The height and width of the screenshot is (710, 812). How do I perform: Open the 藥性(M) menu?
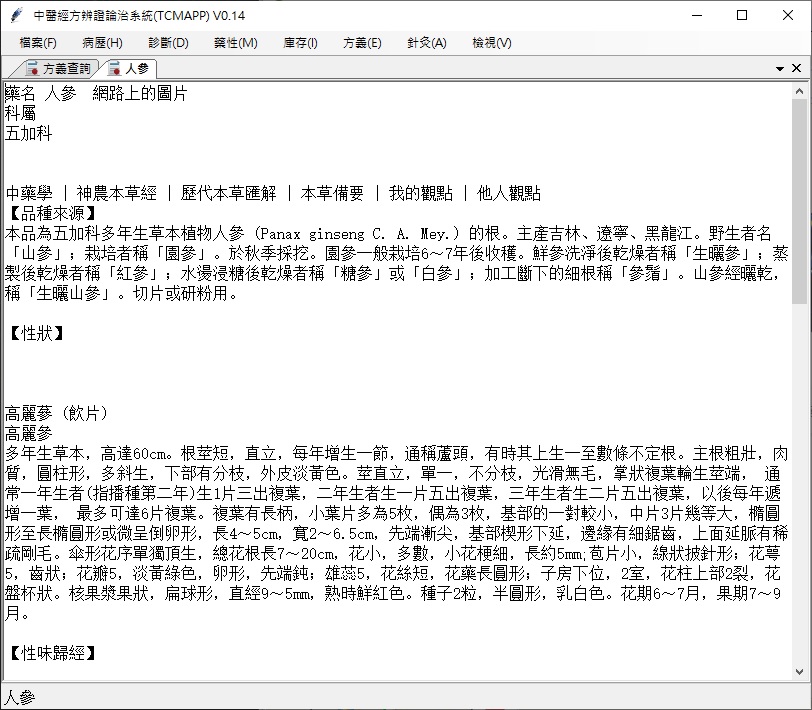click(x=235, y=43)
